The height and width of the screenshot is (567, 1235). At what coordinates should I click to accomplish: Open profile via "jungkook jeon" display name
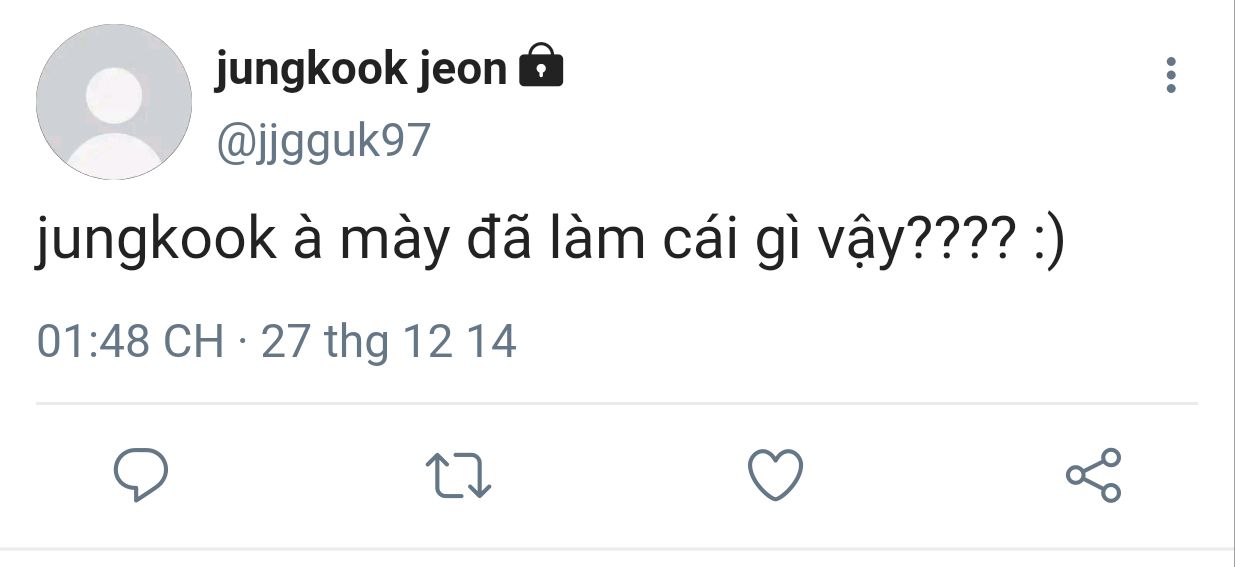[361, 69]
